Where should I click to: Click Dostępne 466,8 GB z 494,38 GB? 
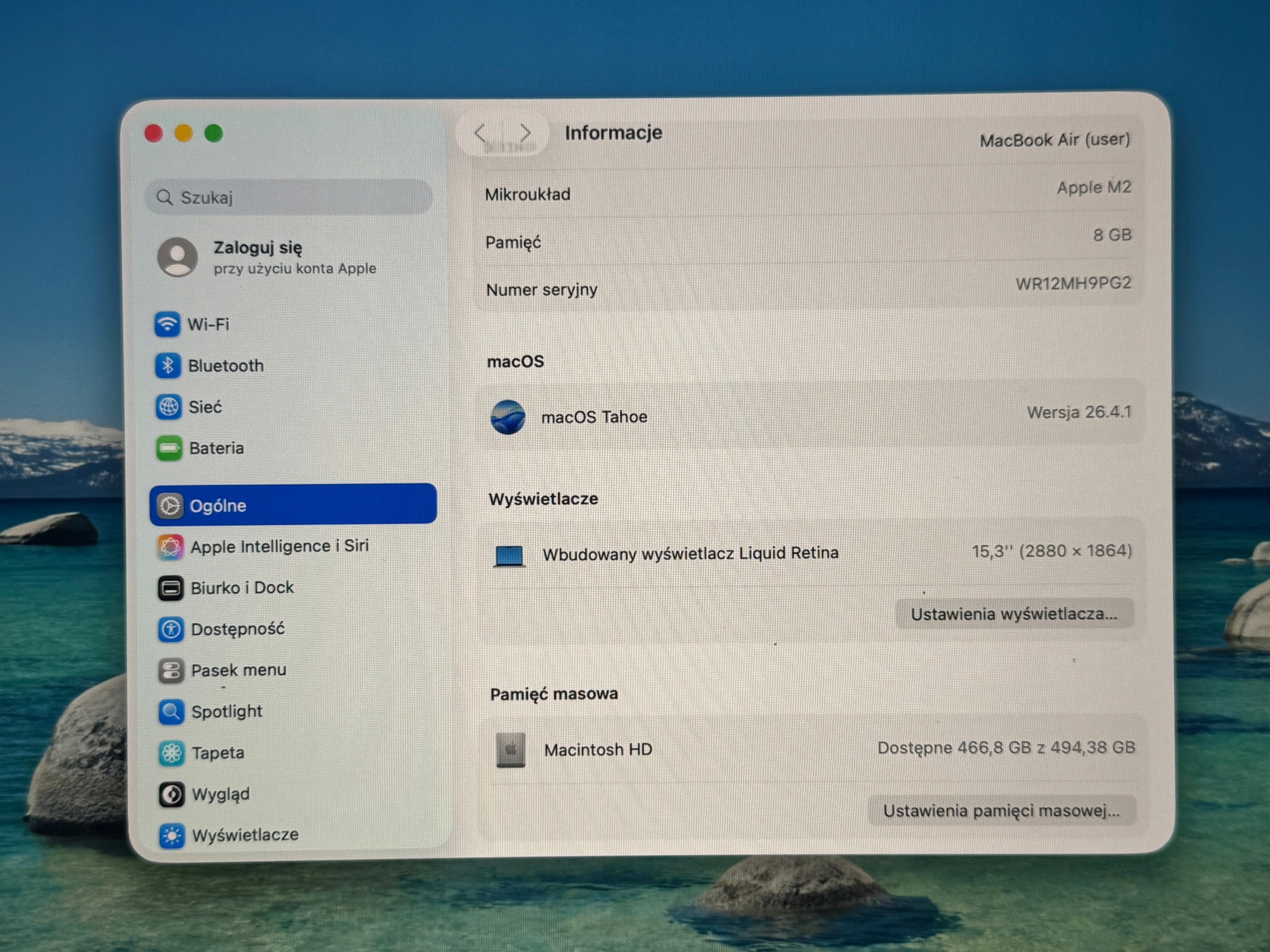(x=1007, y=748)
